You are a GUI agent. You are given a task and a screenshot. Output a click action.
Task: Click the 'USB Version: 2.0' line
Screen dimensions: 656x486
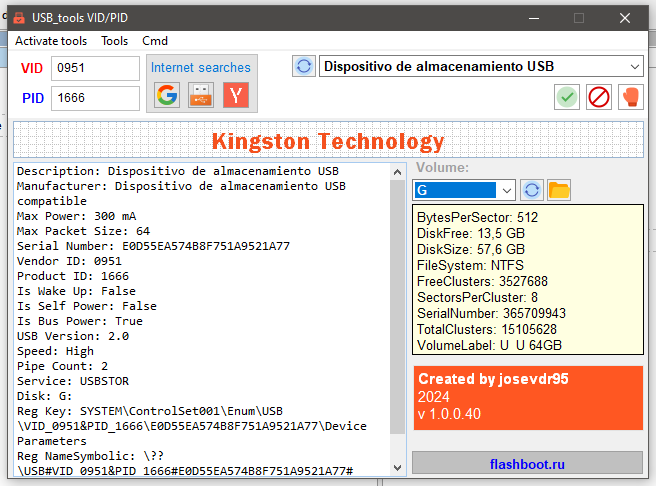click(x=73, y=336)
